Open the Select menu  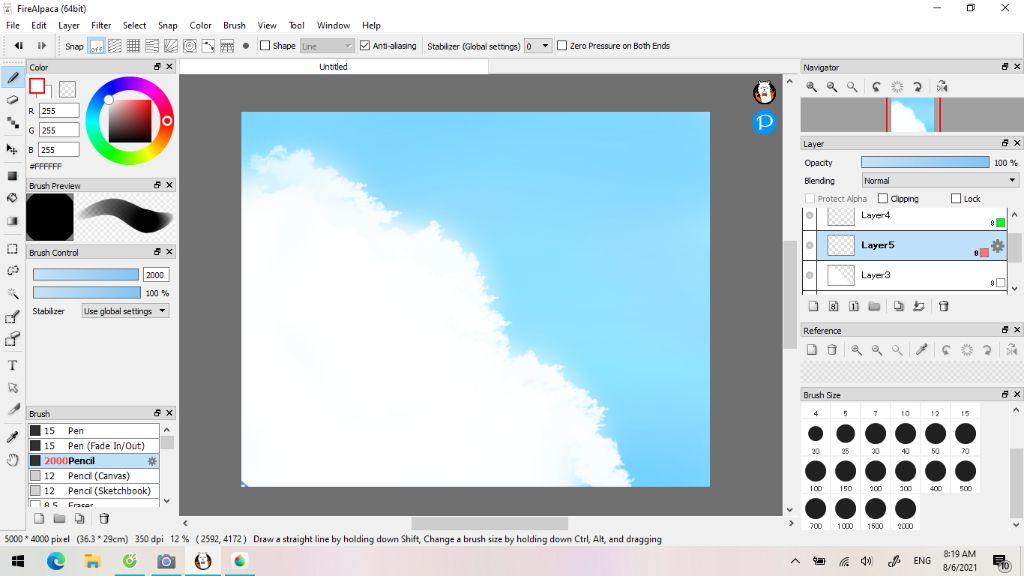134,25
